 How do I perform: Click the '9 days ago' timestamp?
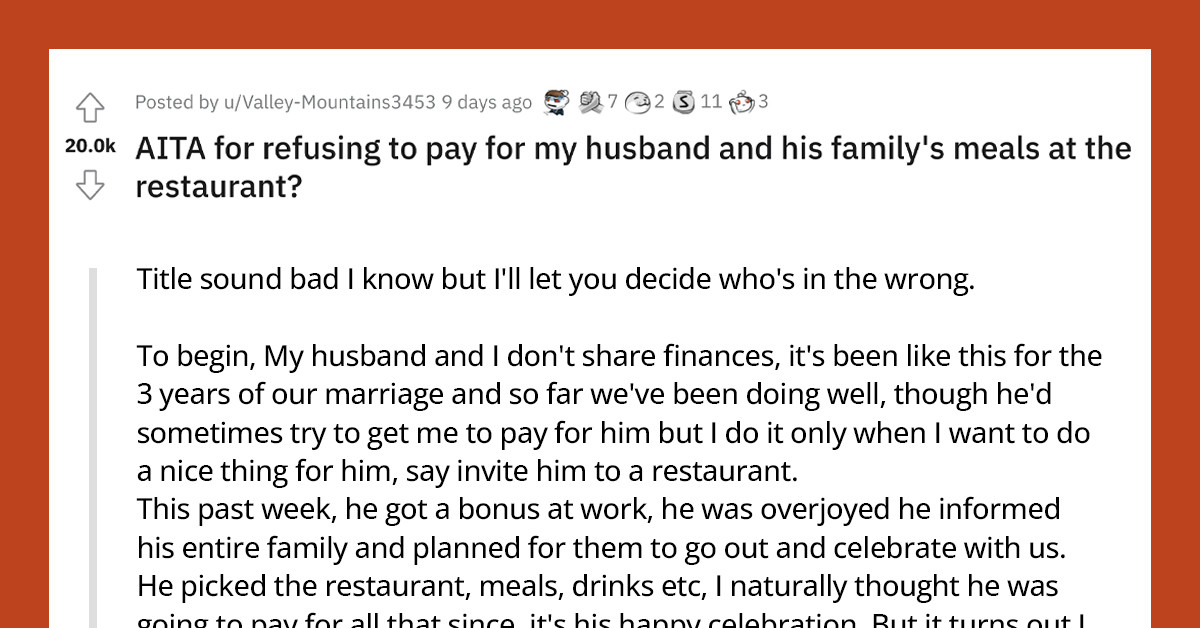pyautogui.click(x=489, y=102)
